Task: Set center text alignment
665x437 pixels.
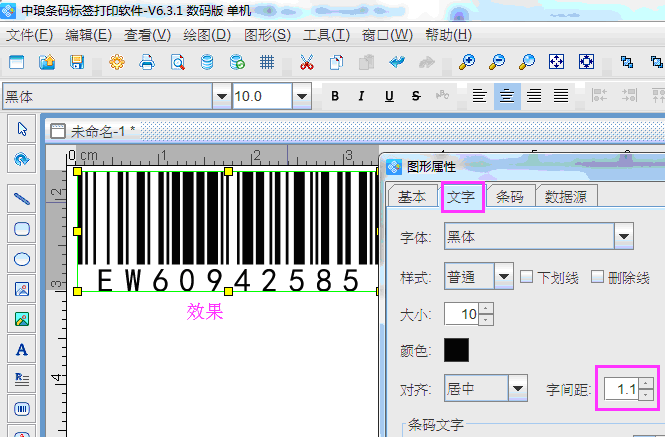Action: 507,96
